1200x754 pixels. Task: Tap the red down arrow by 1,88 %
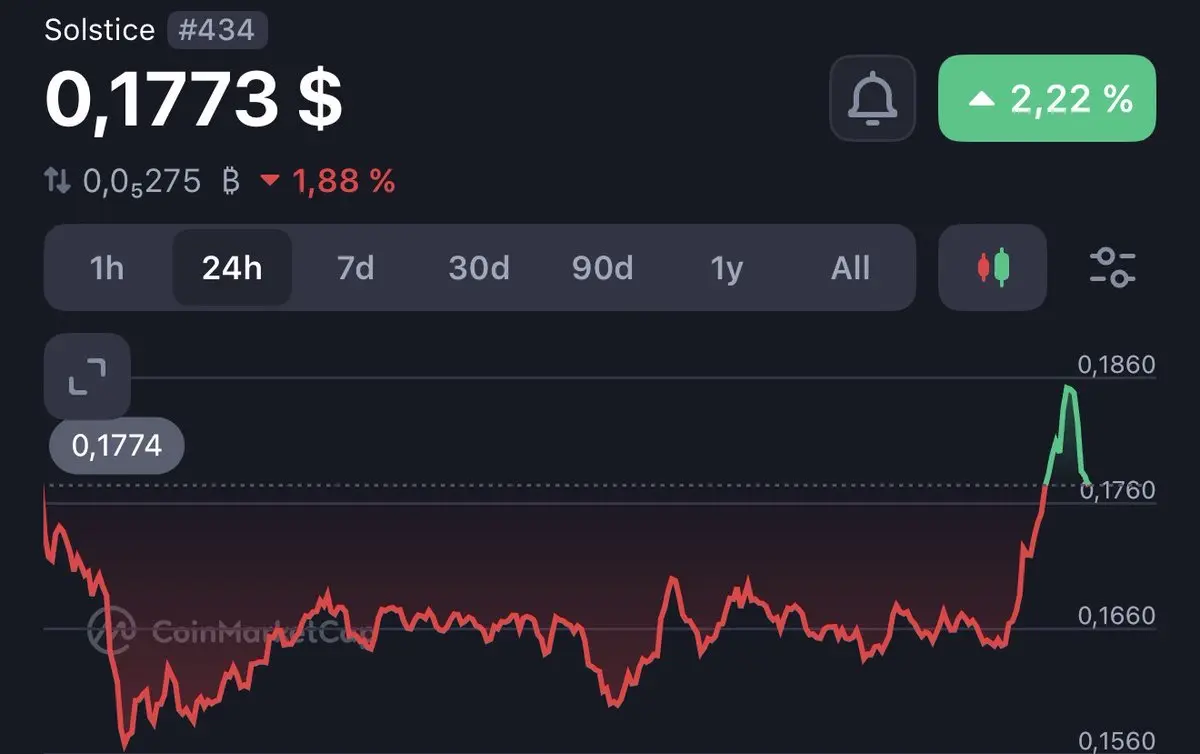pos(270,182)
